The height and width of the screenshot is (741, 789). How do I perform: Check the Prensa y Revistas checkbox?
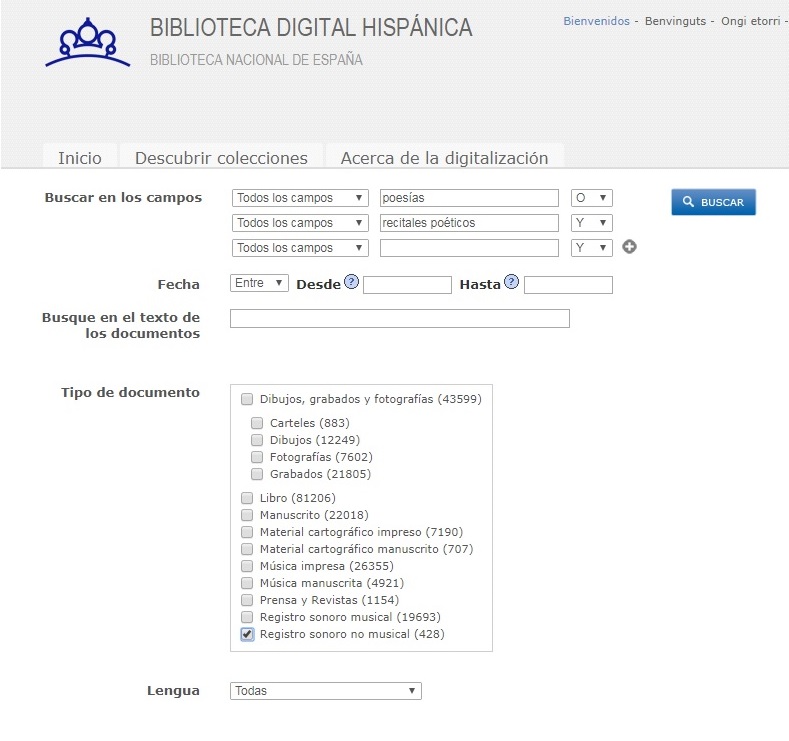[x=247, y=600]
